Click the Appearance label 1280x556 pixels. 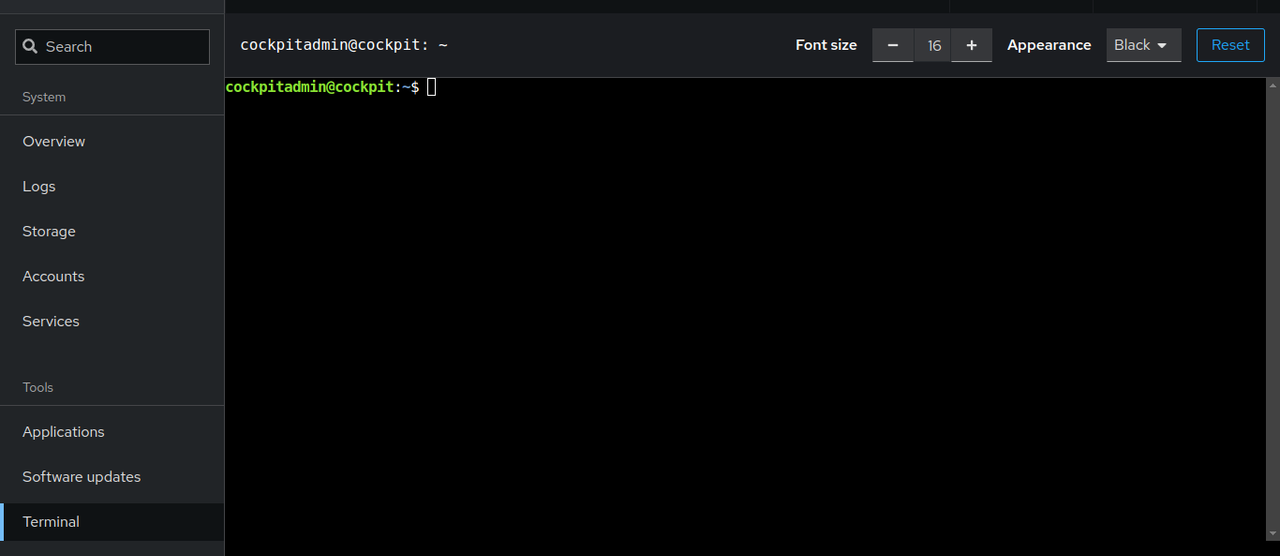click(x=1049, y=45)
